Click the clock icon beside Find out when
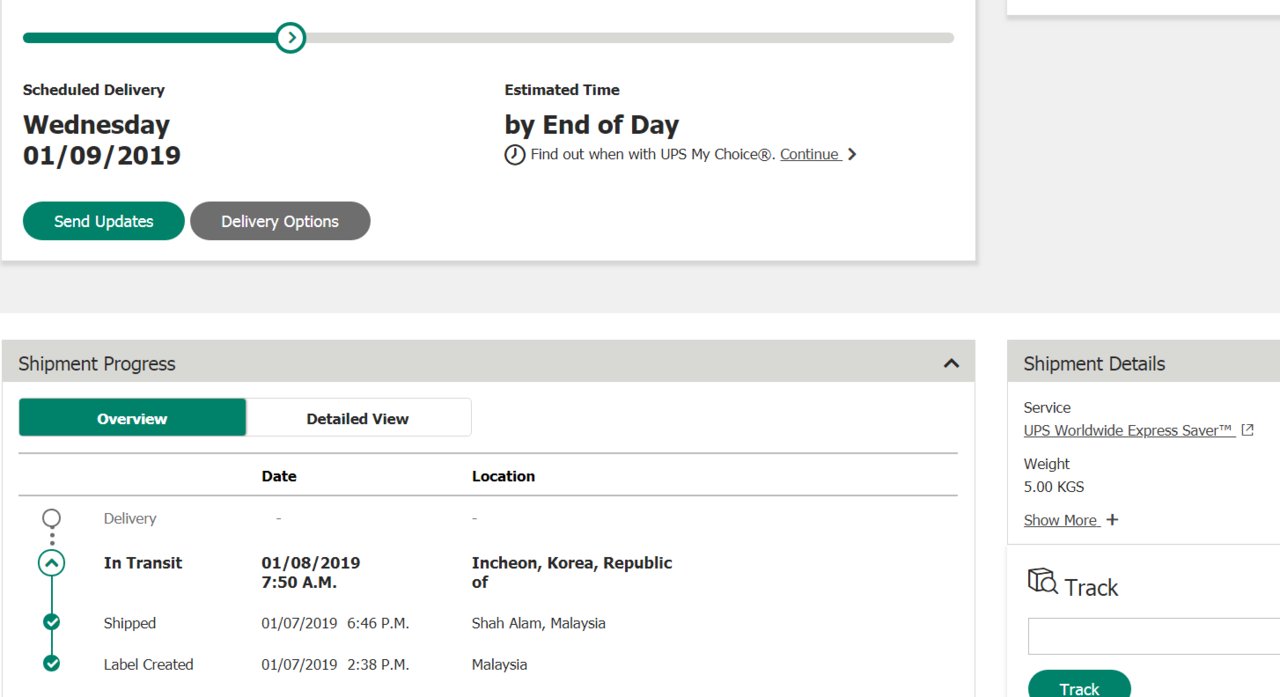This screenshot has height=697, width=1280. pyautogui.click(x=515, y=155)
